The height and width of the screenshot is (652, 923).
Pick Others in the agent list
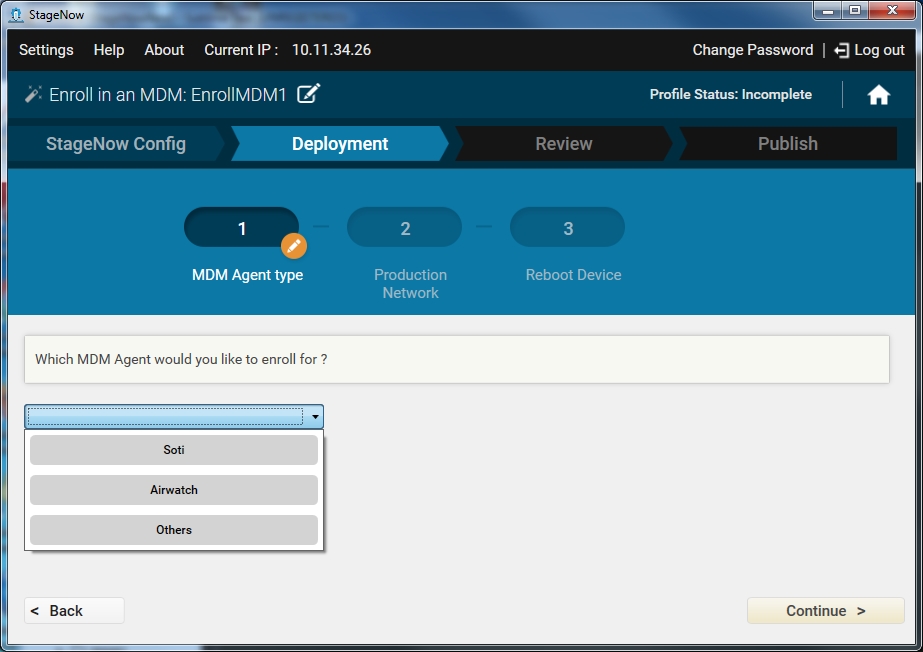point(174,530)
